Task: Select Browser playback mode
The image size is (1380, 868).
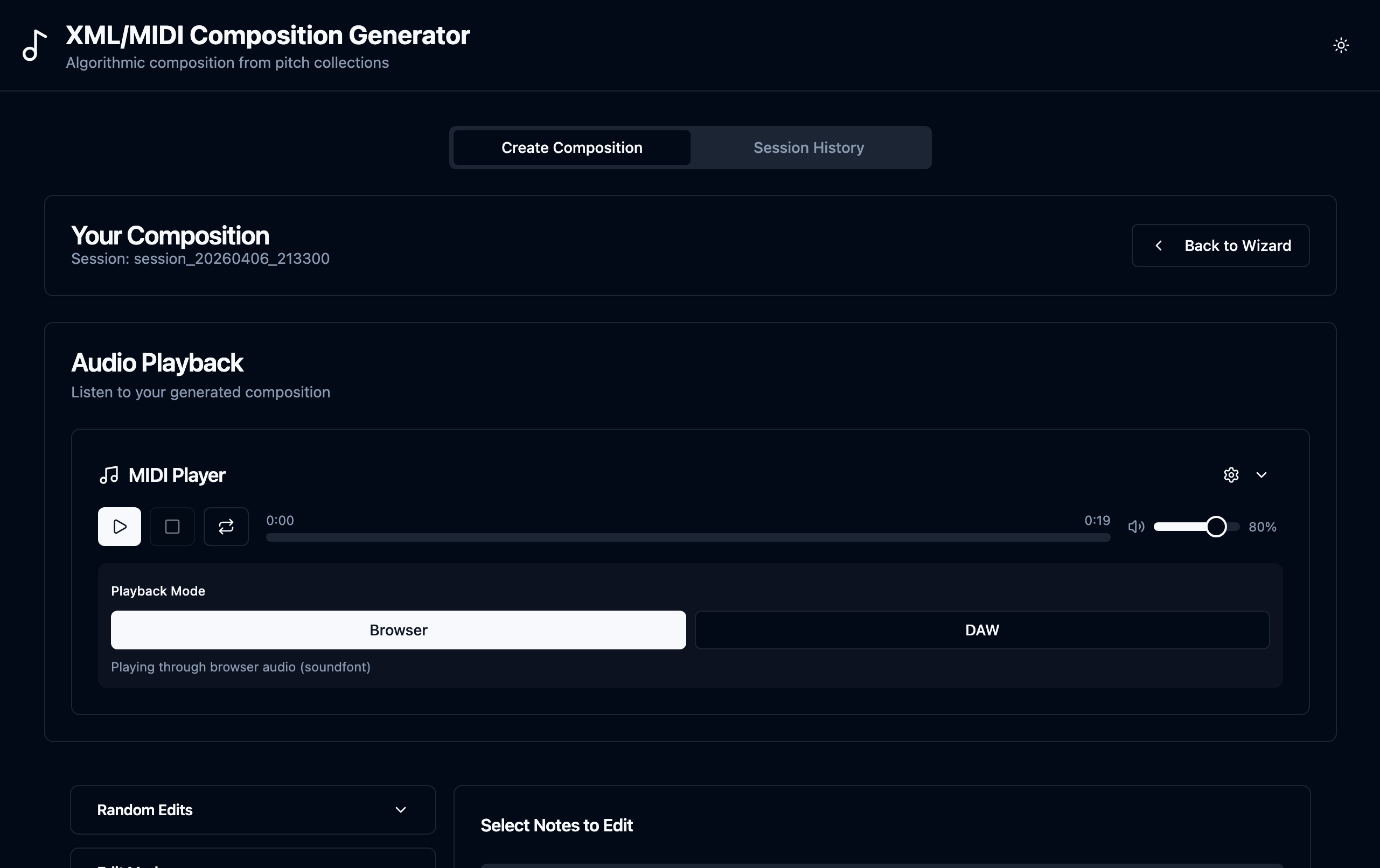Action: [x=398, y=629]
